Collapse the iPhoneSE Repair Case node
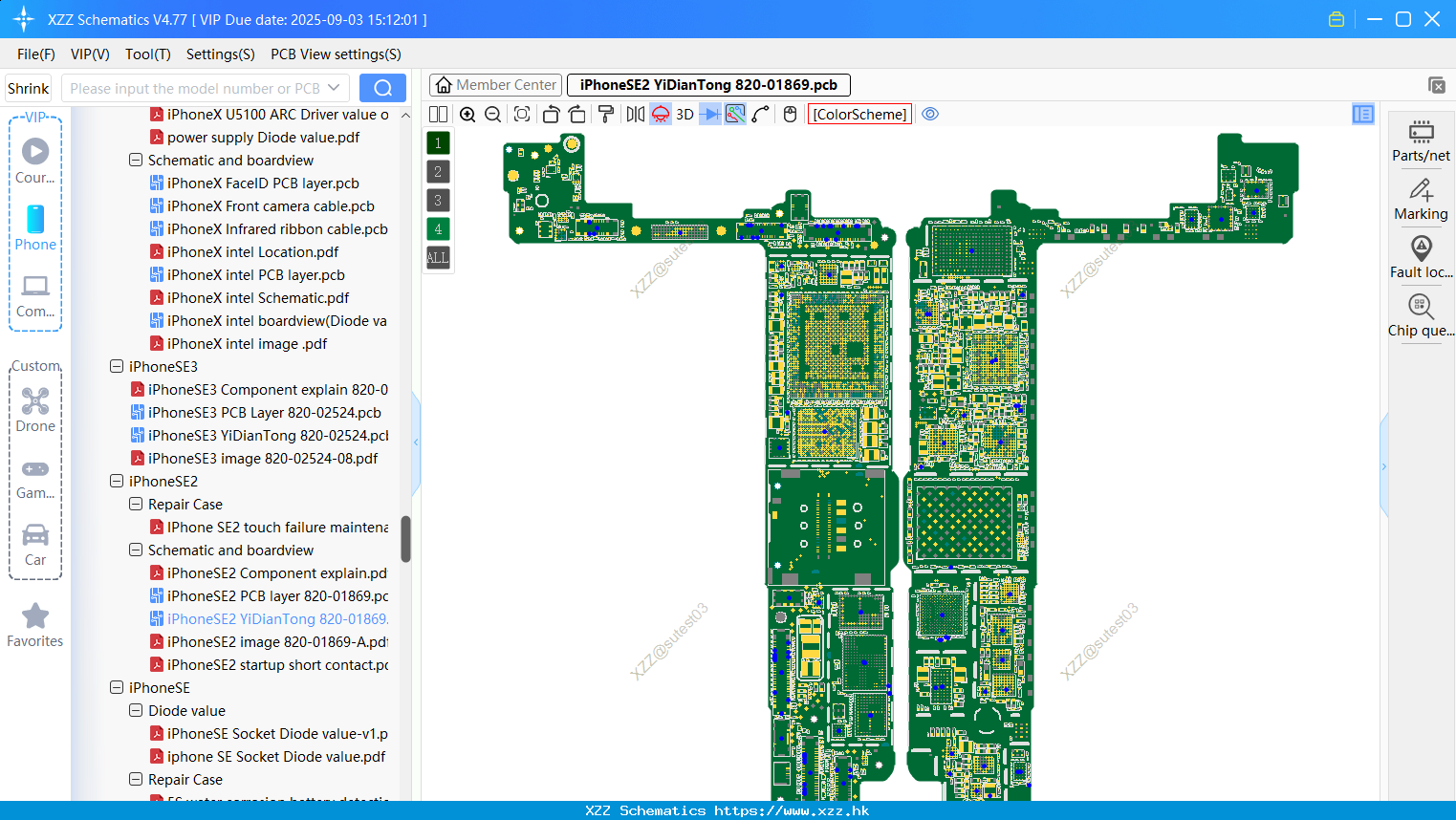The image size is (1456, 820). (136, 780)
